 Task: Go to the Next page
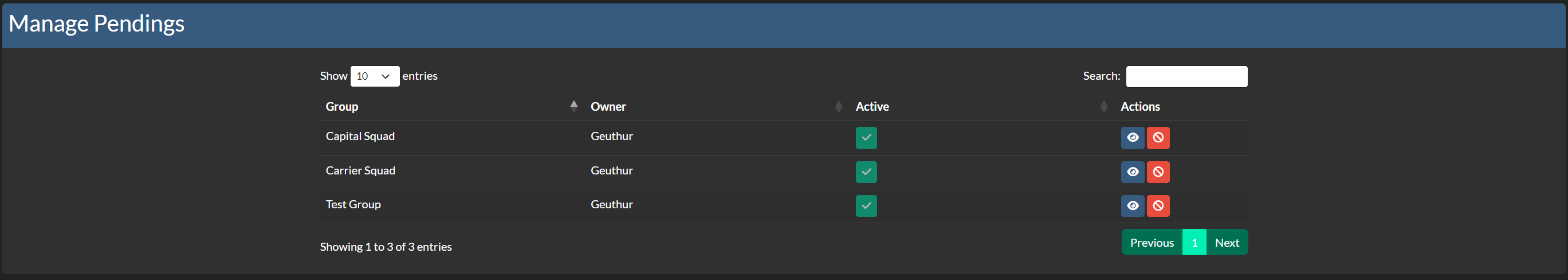pyautogui.click(x=1227, y=242)
